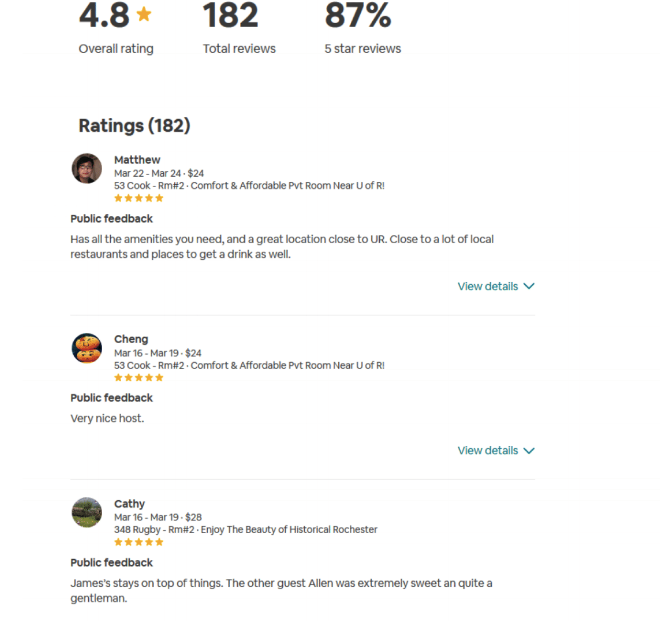Open Matthew's reviewer name
This screenshot has width=660, height=621.
[x=137, y=160]
